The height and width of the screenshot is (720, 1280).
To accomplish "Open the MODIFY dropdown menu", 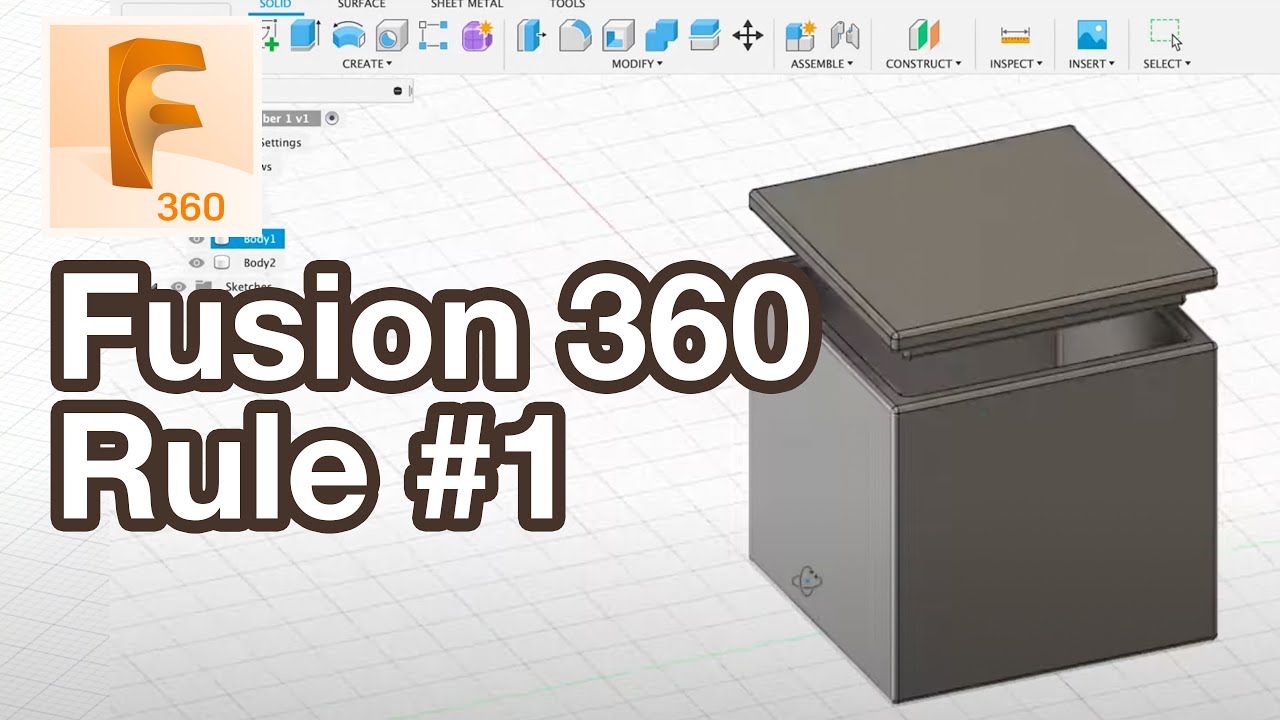I will 638,64.
